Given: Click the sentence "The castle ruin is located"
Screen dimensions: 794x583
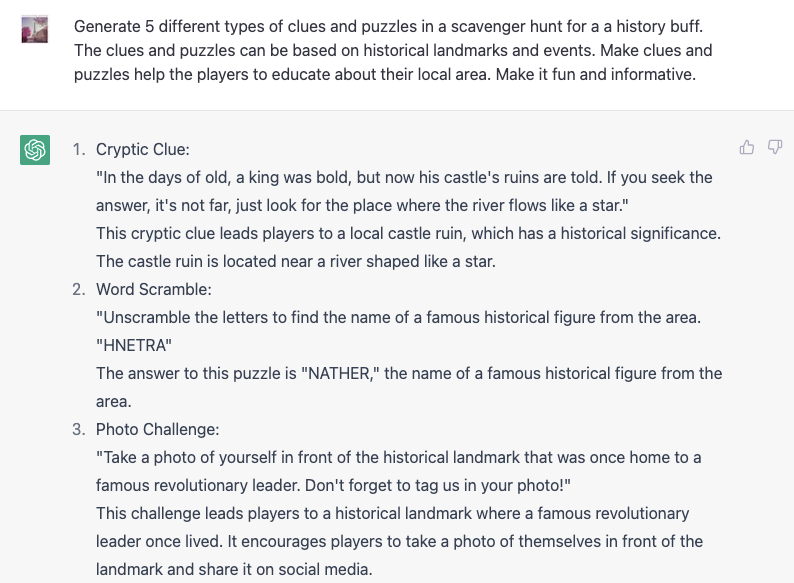Looking at the screenshot, I should point(296,261).
